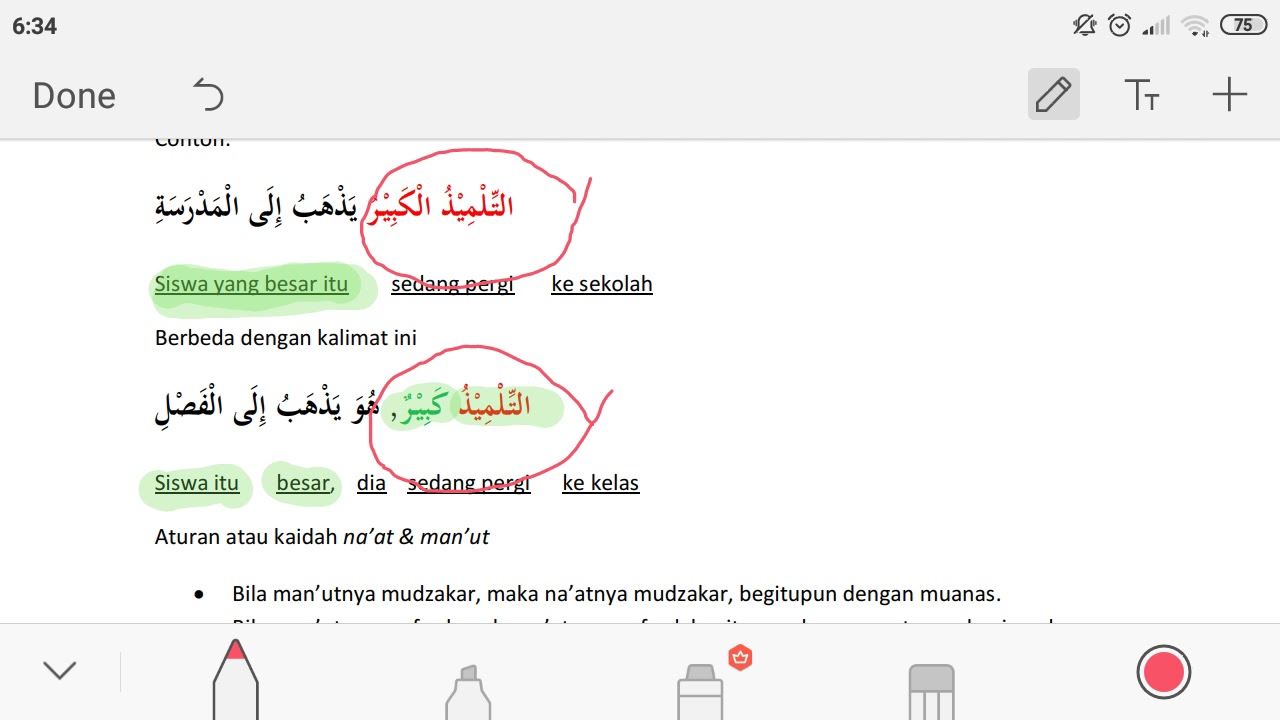Viewport: 1280px width, 720px height.
Task: Tap the text 'Aturan atau kaidah na'at & man'ut'
Action: 322,537
